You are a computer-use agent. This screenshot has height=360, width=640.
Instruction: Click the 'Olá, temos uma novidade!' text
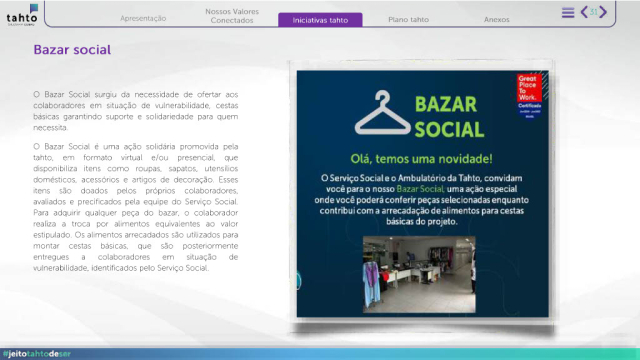(x=421, y=159)
